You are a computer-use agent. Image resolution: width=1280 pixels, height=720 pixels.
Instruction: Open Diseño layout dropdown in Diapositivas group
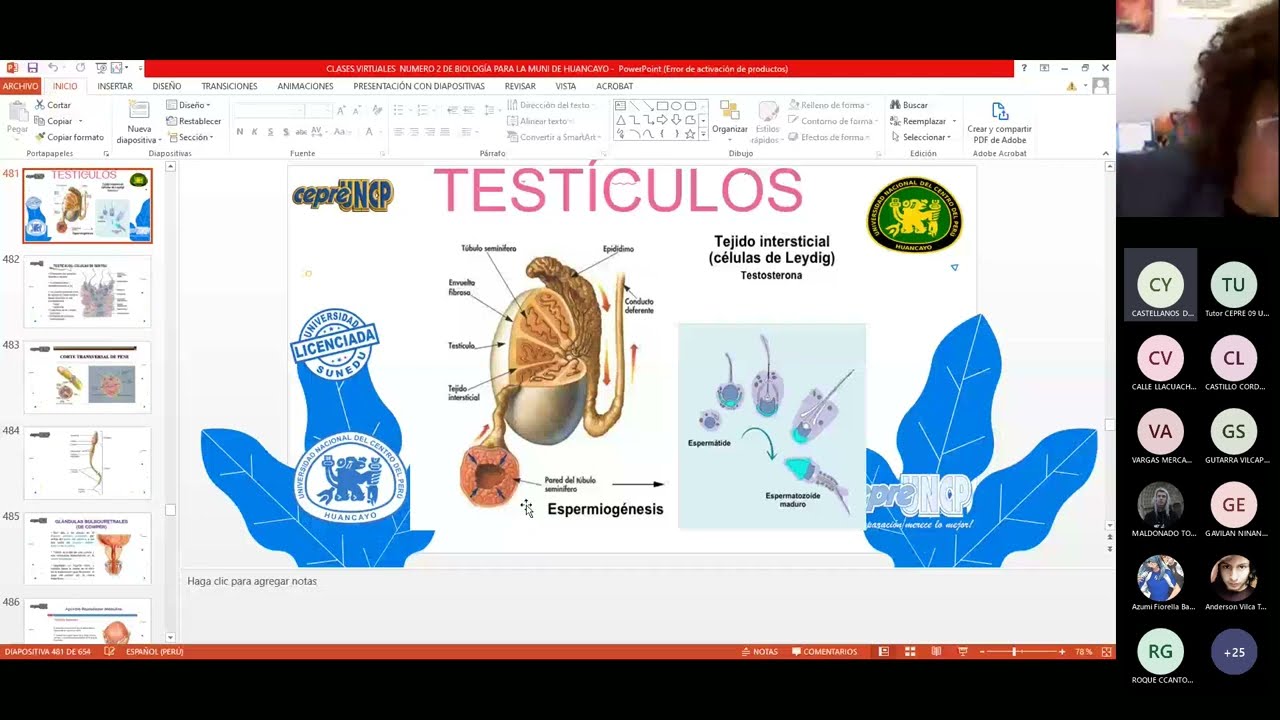tap(188, 105)
